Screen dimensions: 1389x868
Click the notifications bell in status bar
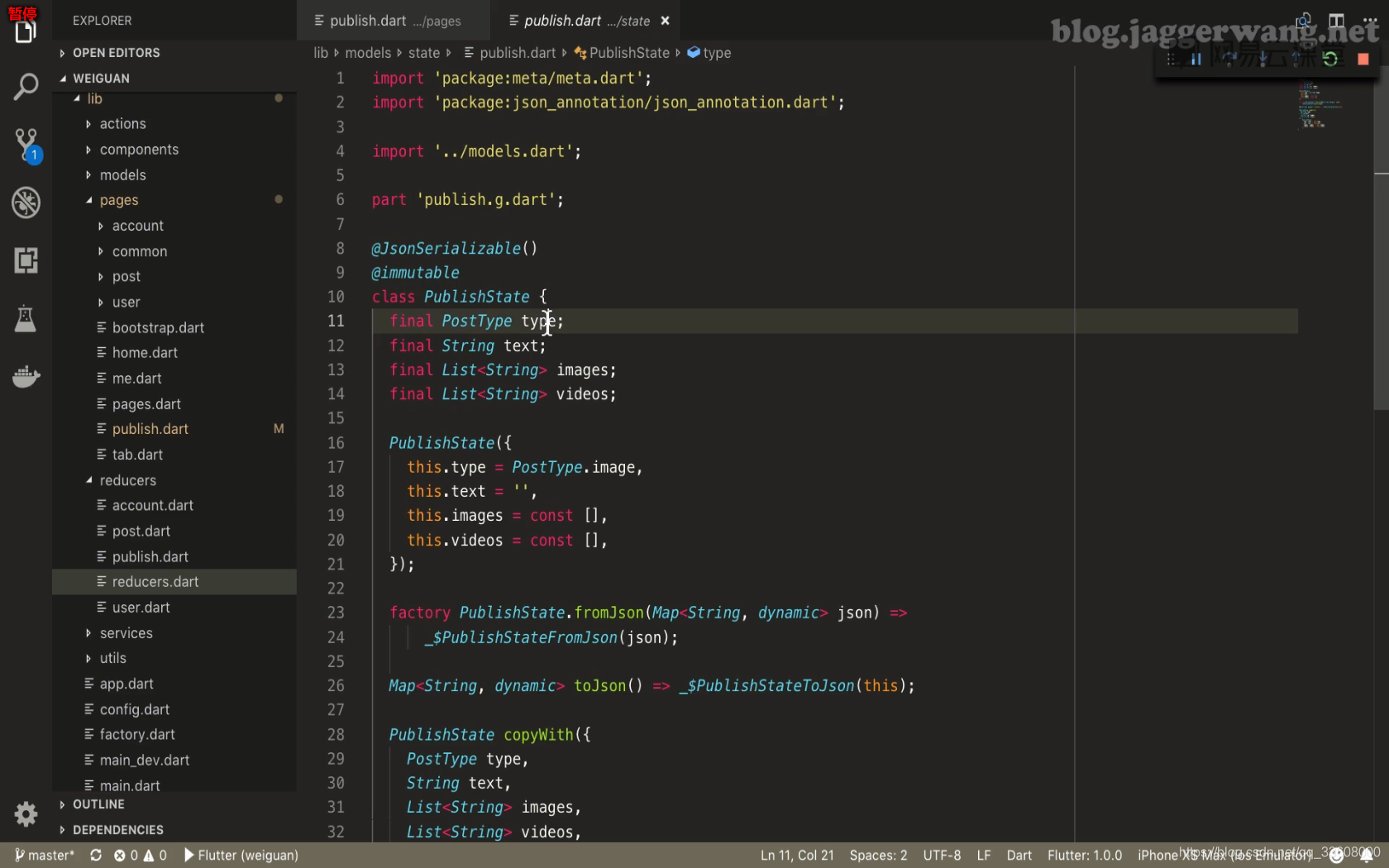tap(1367, 855)
